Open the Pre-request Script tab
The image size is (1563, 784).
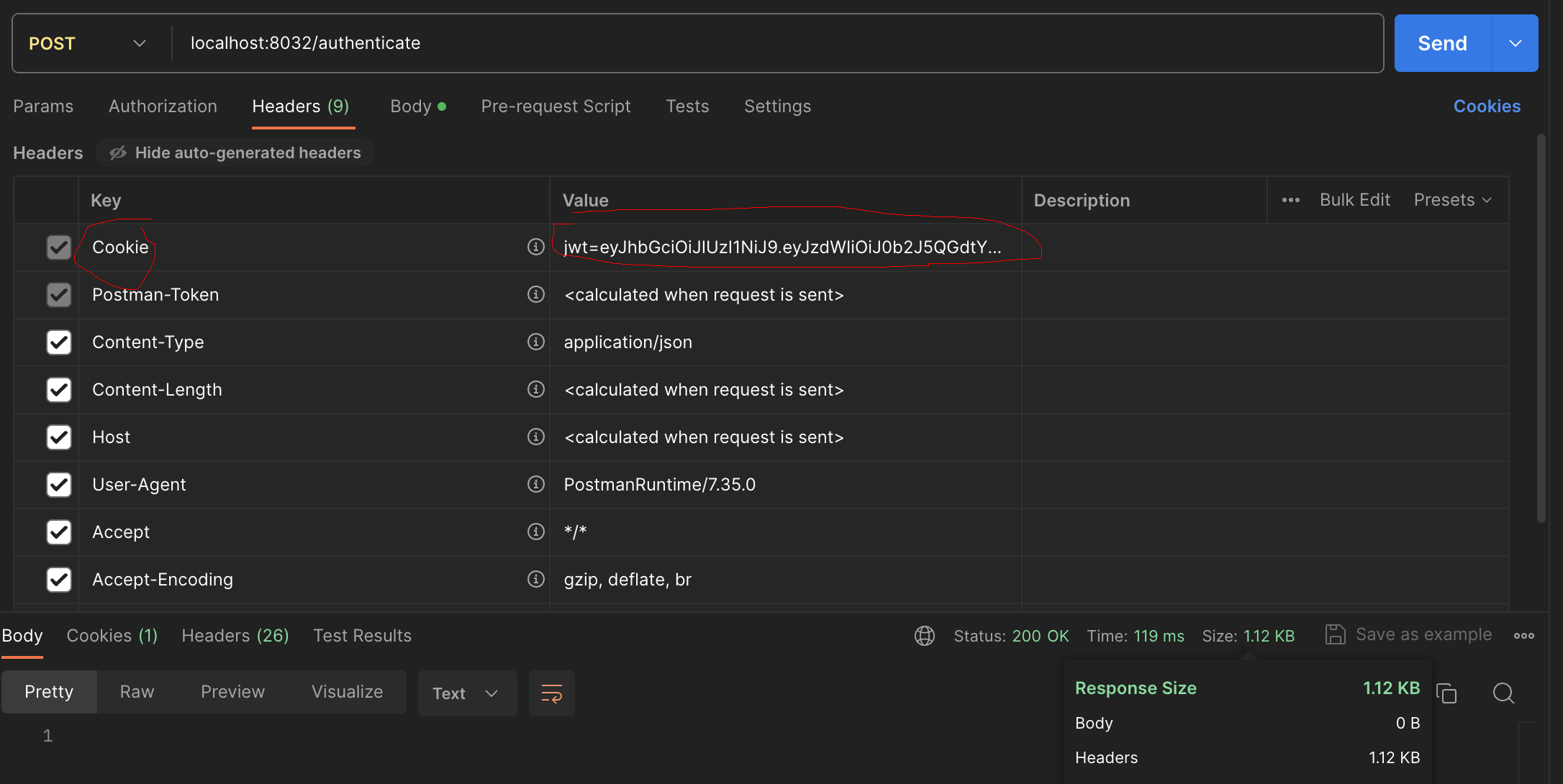point(556,106)
